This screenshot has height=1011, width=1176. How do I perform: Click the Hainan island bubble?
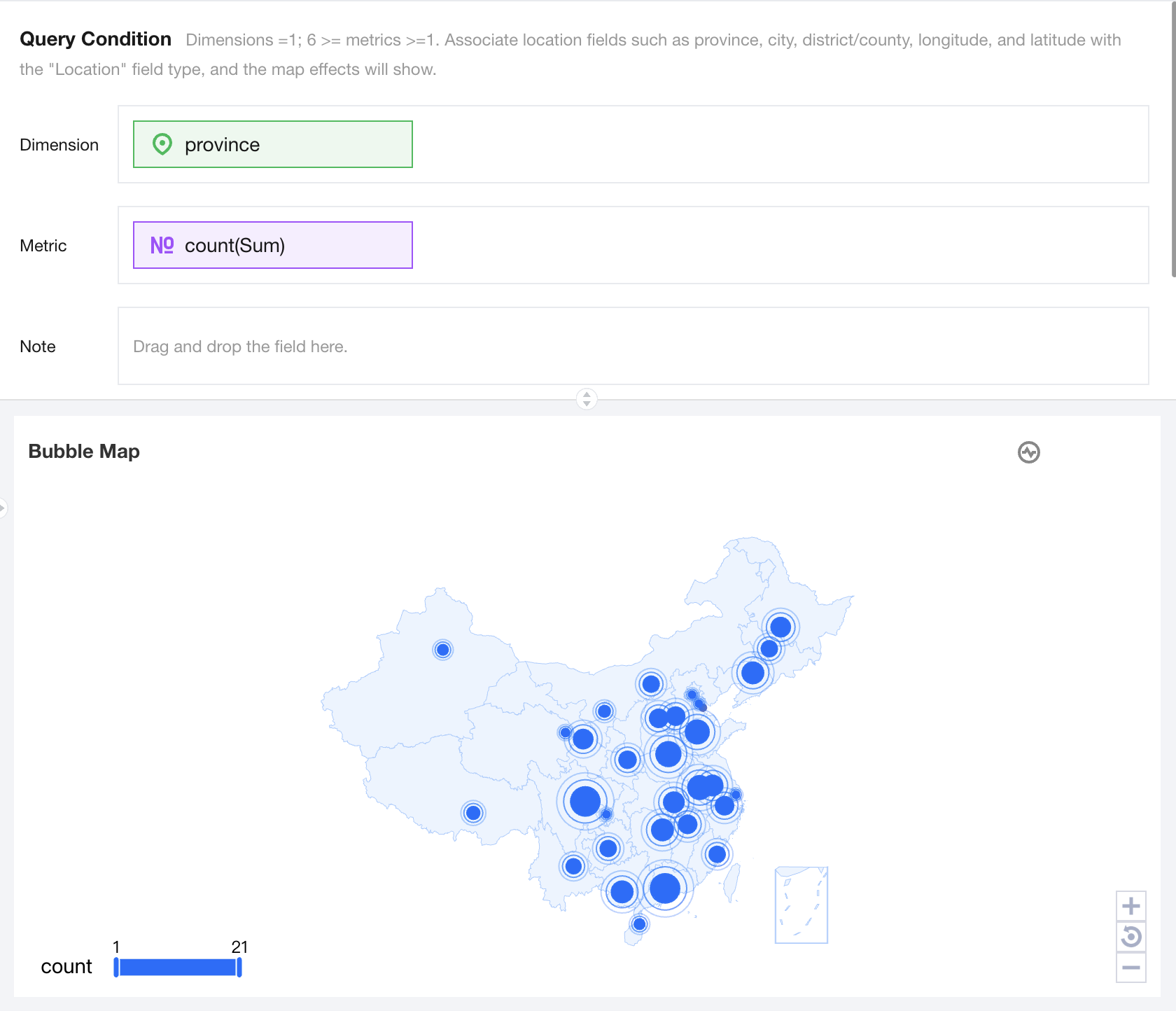[x=638, y=924]
